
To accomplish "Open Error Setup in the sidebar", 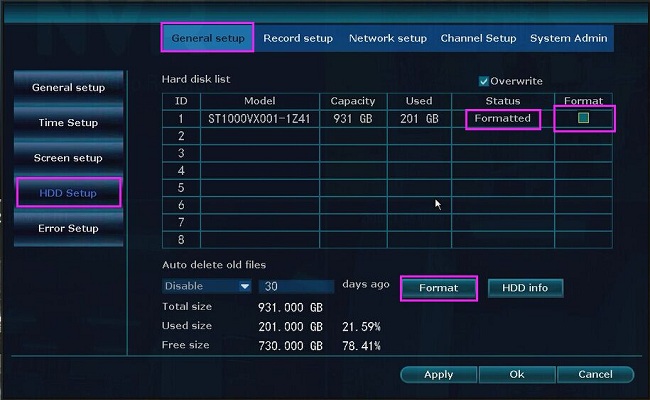I will (68, 228).
